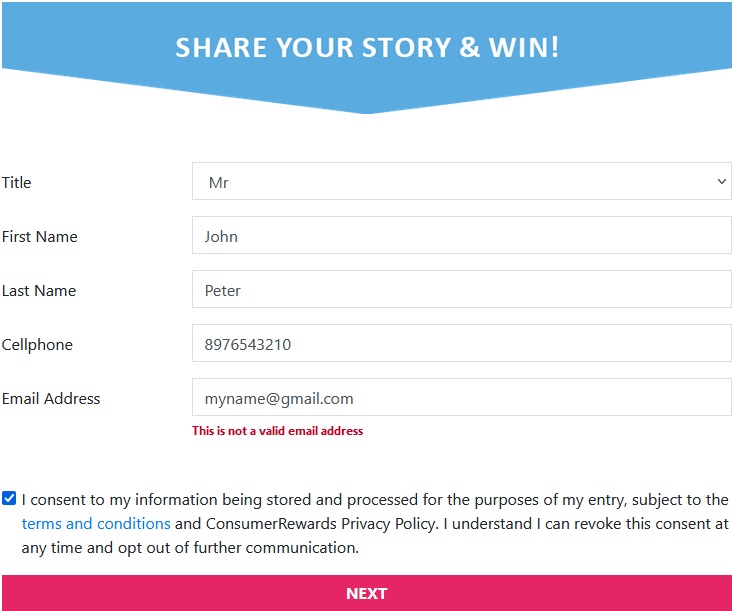Click the First Name label
The image size is (732, 611).
[x=40, y=236]
